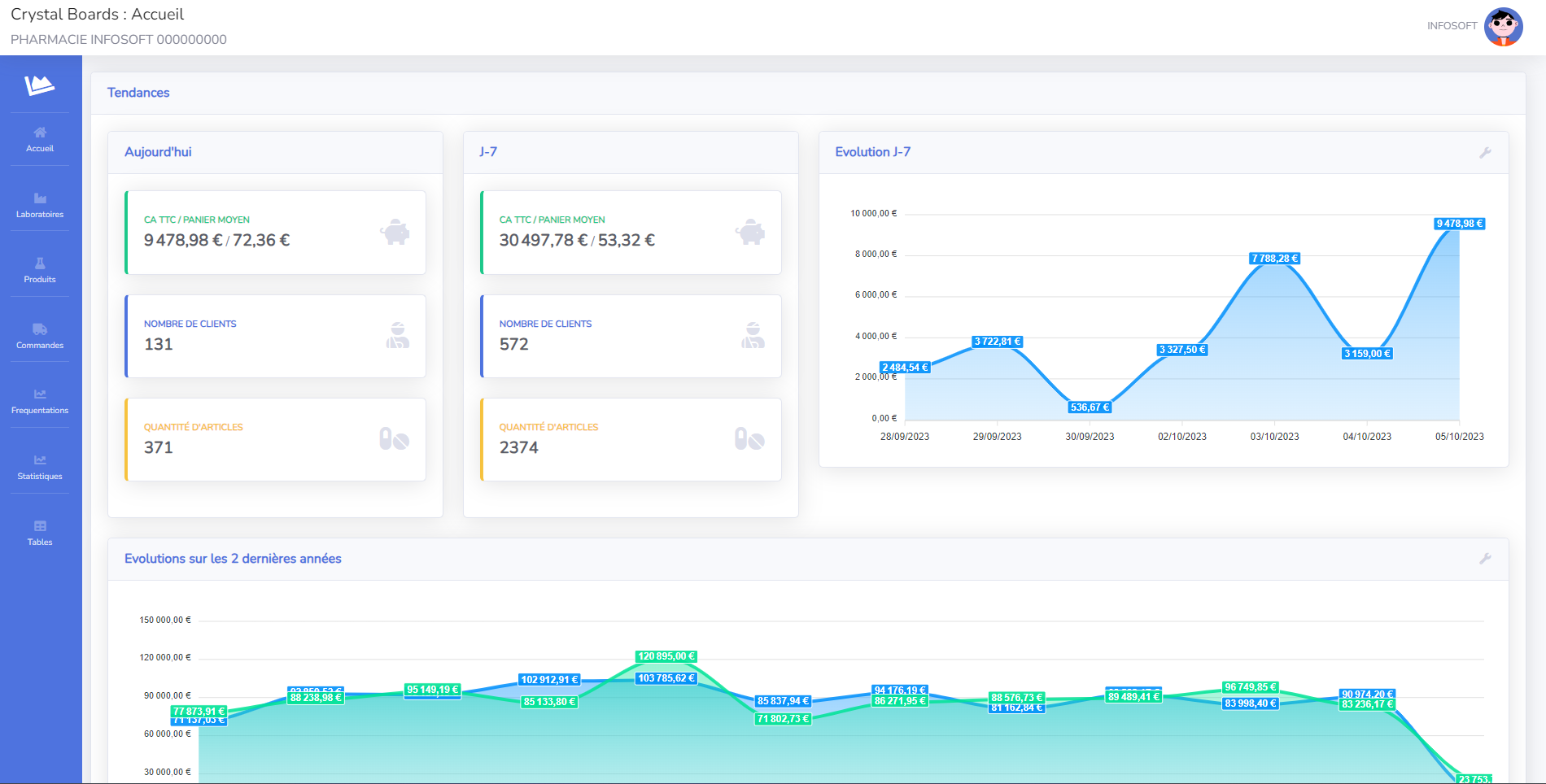Click the 85 133,80 € green data label

pos(549,702)
